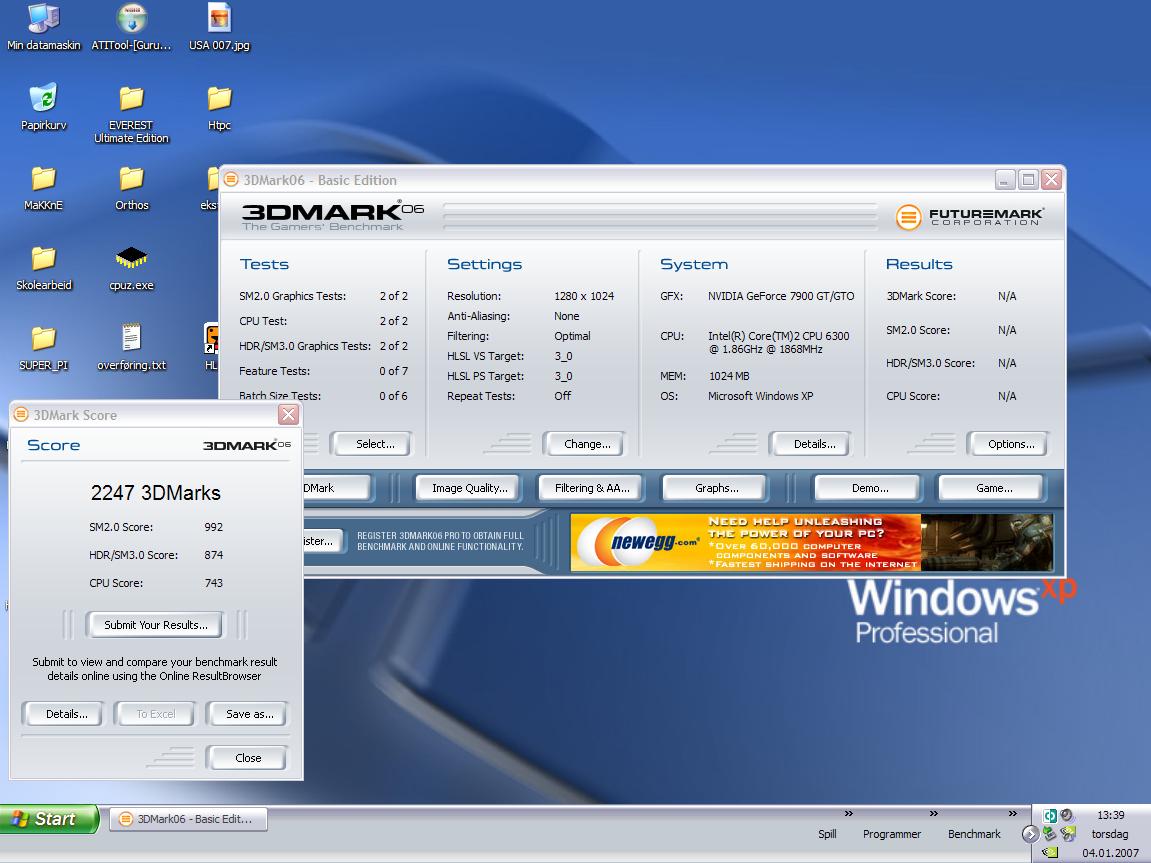This screenshot has height=863, width=1151.
Task: Click the 3DMark06 taskbar button
Action: (189, 819)
